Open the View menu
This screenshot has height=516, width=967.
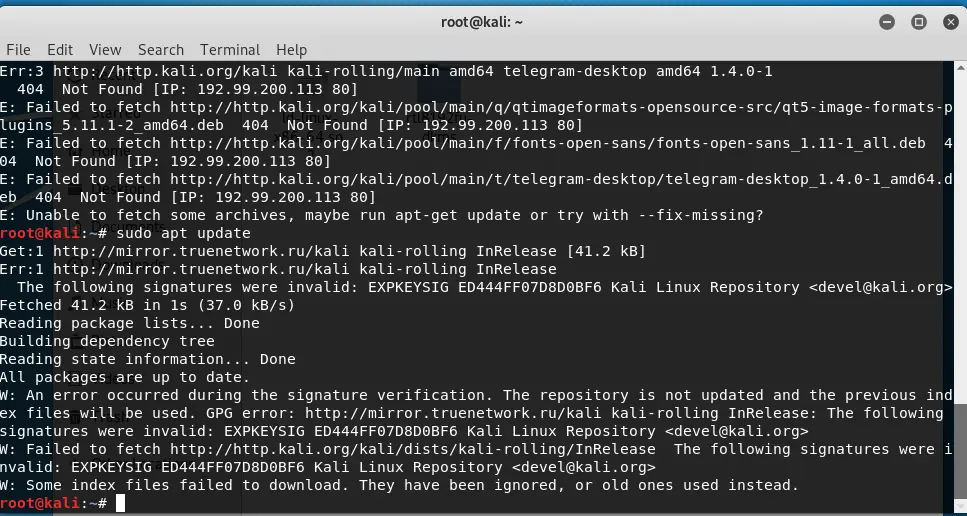105,50
